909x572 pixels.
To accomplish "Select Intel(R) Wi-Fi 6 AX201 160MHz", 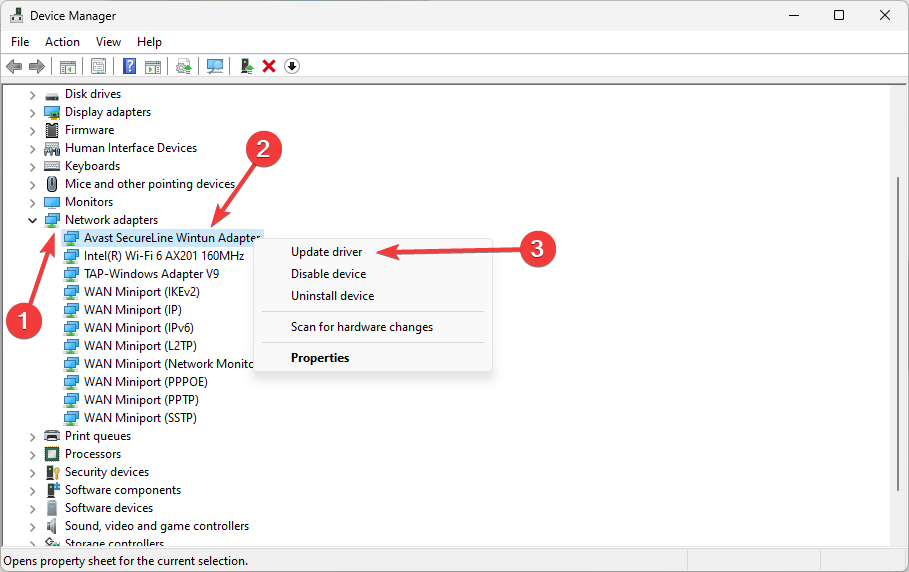I will [164, 256].
